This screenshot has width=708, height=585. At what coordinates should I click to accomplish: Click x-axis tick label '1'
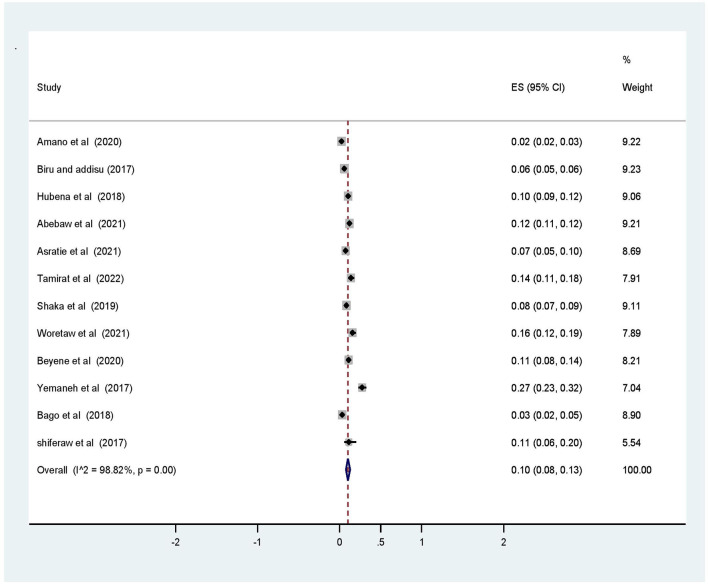click(422, 542)
